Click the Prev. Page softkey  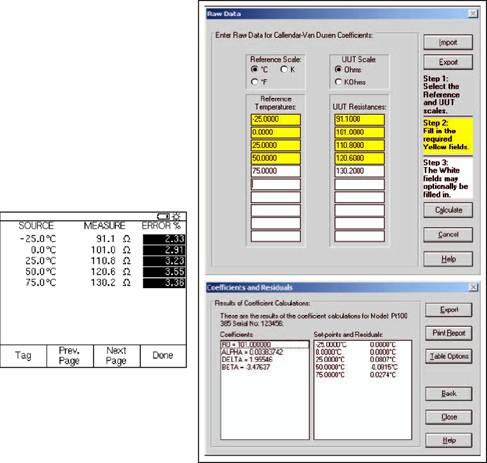tap(69, 356)
